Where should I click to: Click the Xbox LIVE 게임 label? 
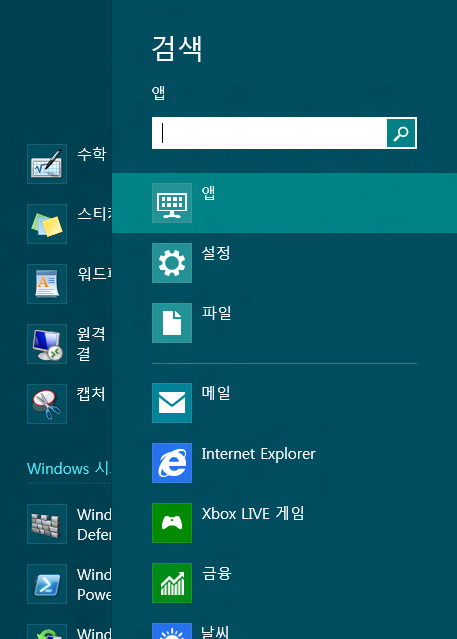(253, 513)
